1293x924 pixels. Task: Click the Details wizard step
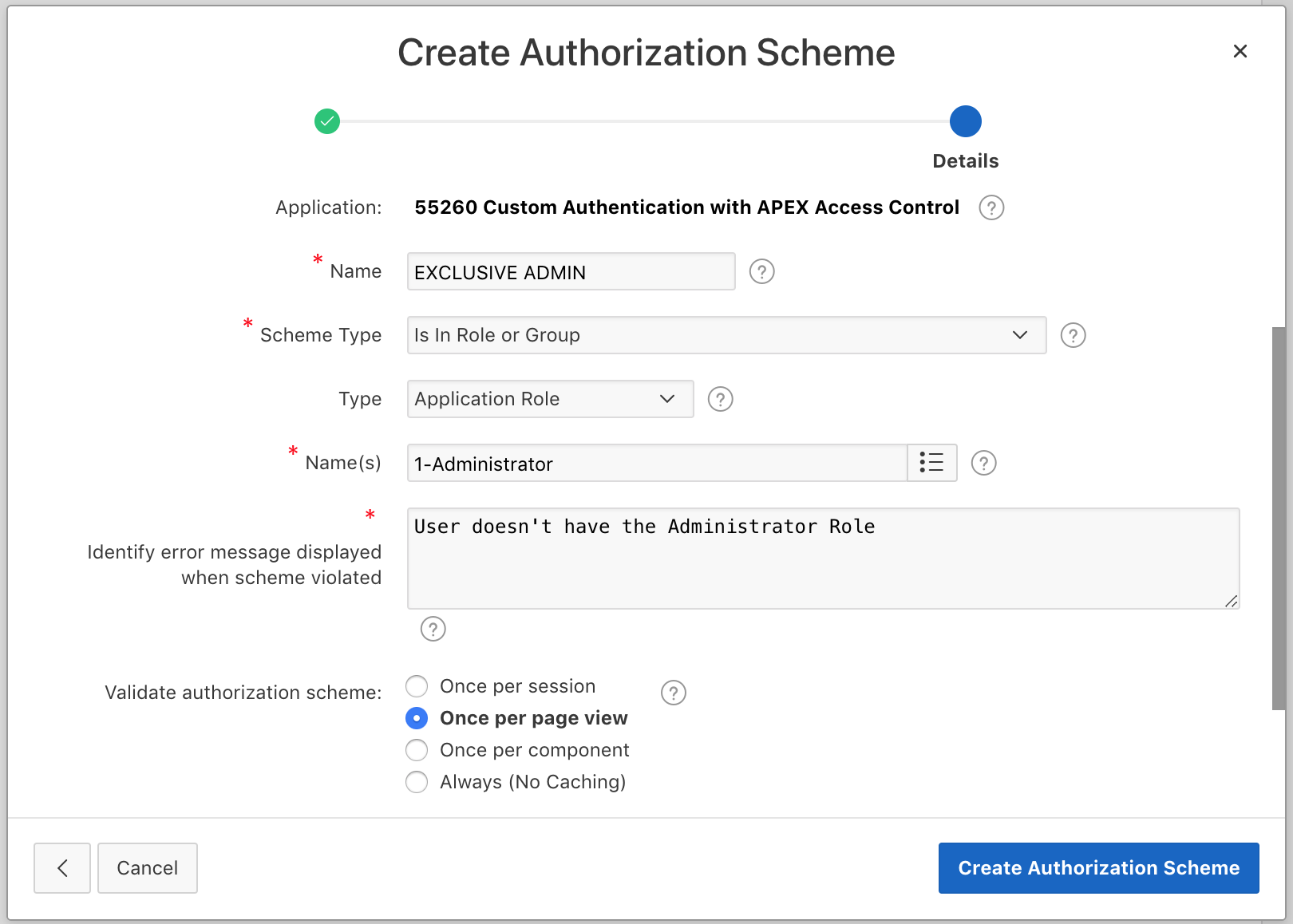tap(965, 121)
